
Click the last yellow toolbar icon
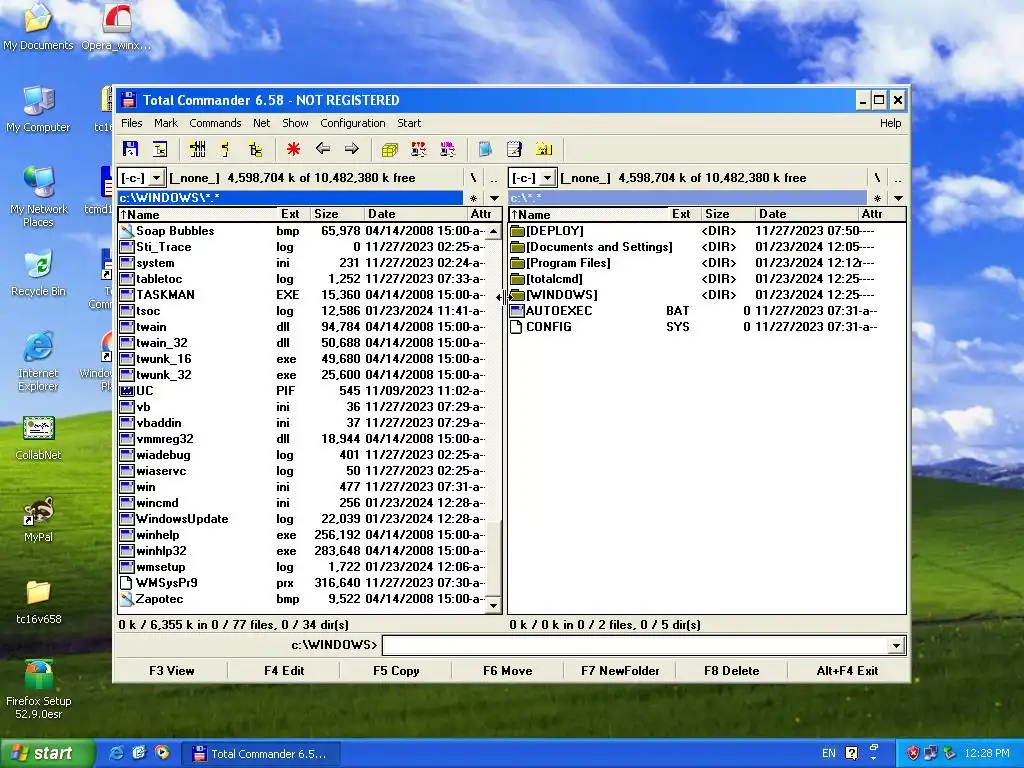544,149
